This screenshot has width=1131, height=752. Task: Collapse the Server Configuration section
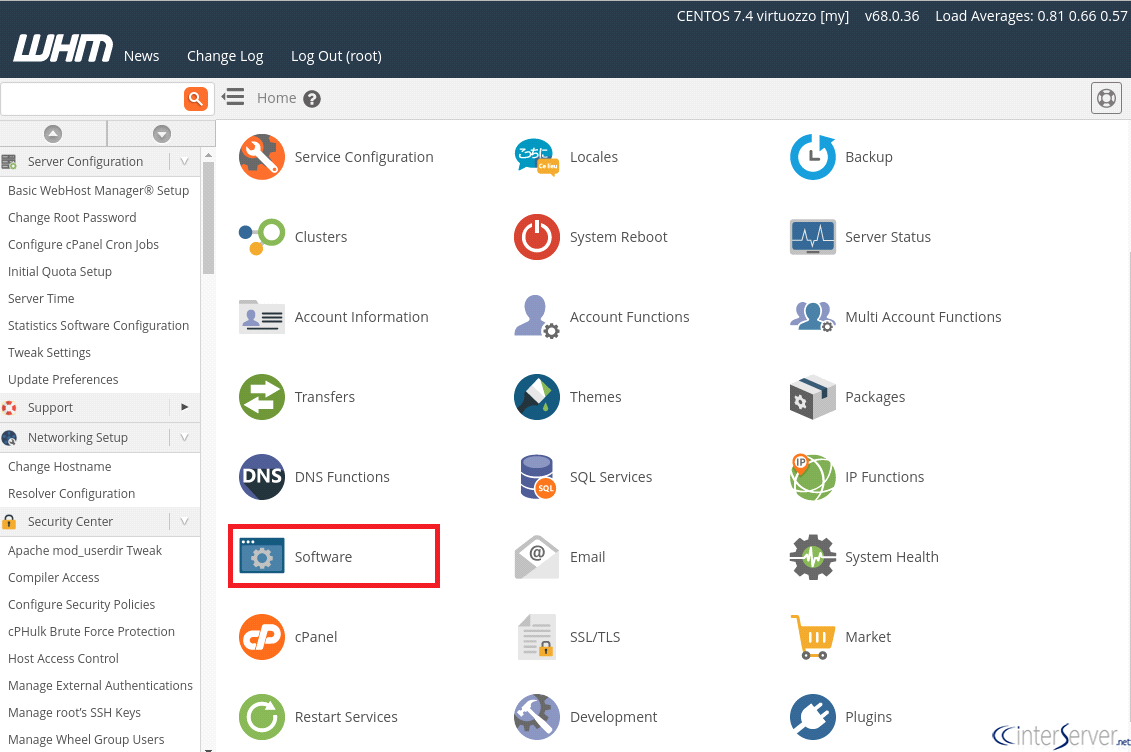coord(185,162)
